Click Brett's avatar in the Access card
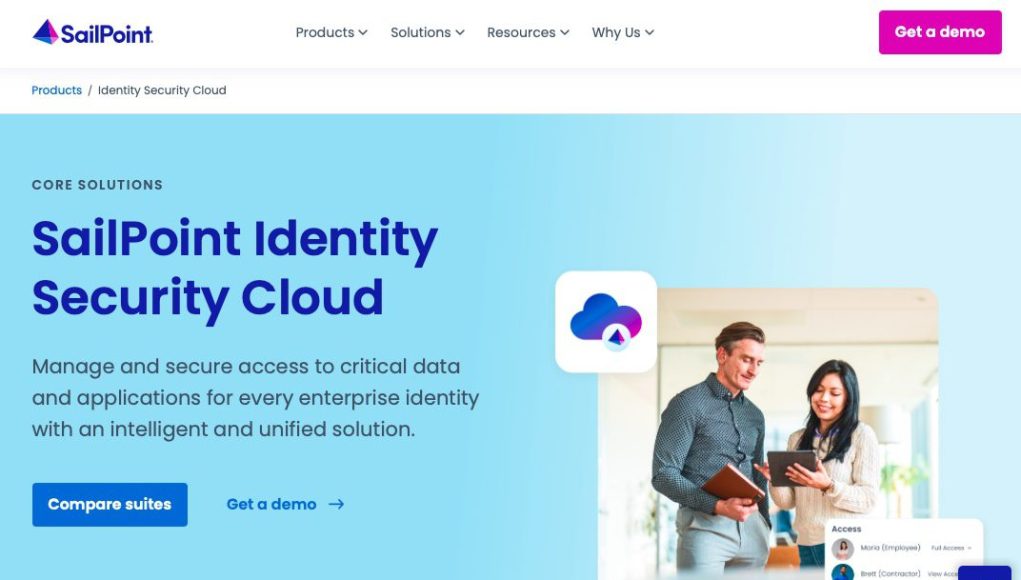This screenshot has height=580, width=1021. [x=843, y=573]
